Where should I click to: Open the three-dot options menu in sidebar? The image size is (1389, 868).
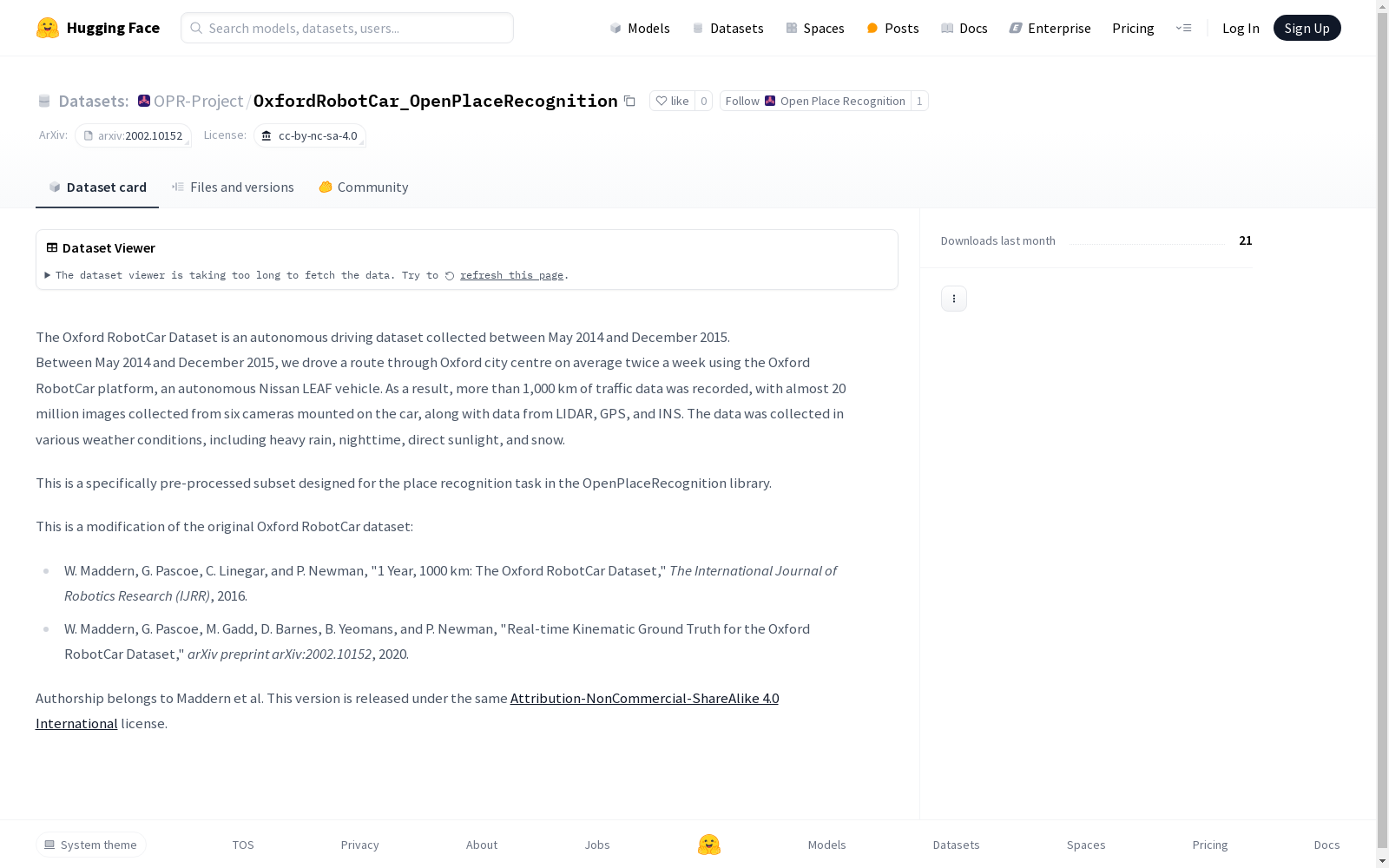(953, 299)
